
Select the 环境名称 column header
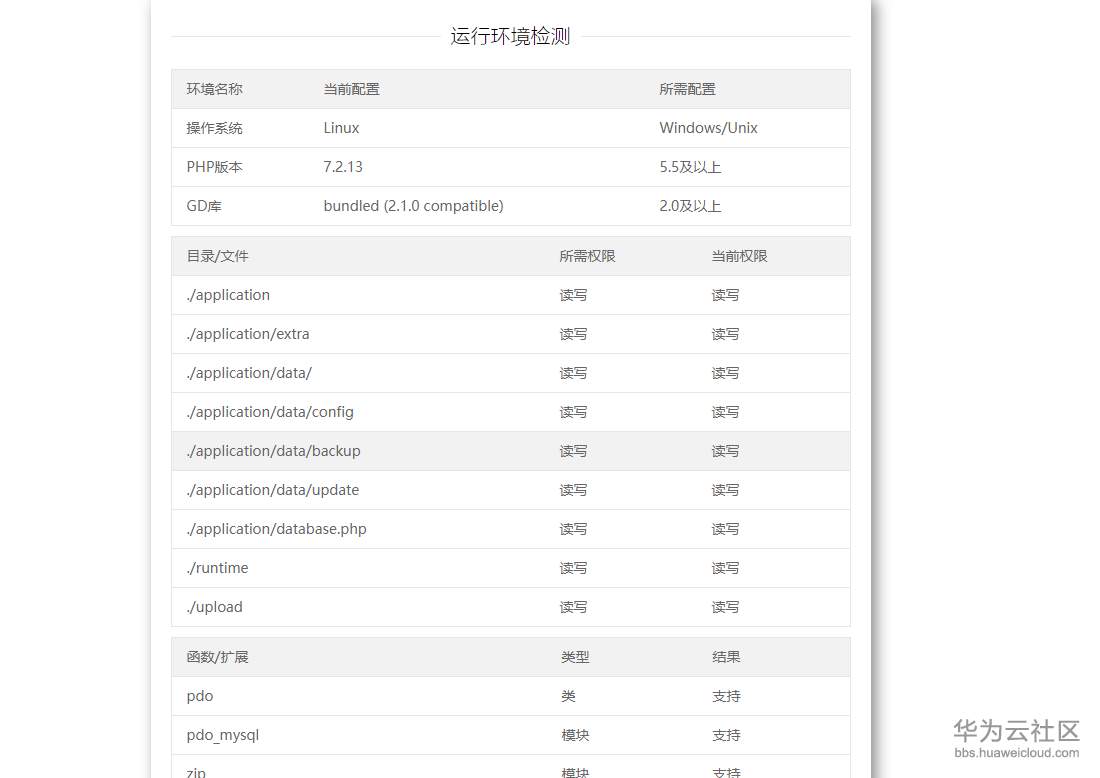pos(215,89)
